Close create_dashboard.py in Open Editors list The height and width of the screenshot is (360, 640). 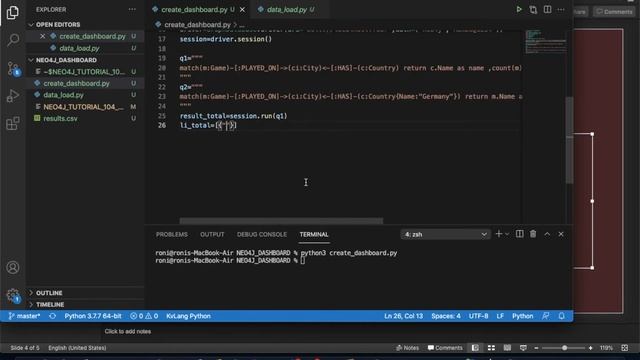[x=42, y=36]
